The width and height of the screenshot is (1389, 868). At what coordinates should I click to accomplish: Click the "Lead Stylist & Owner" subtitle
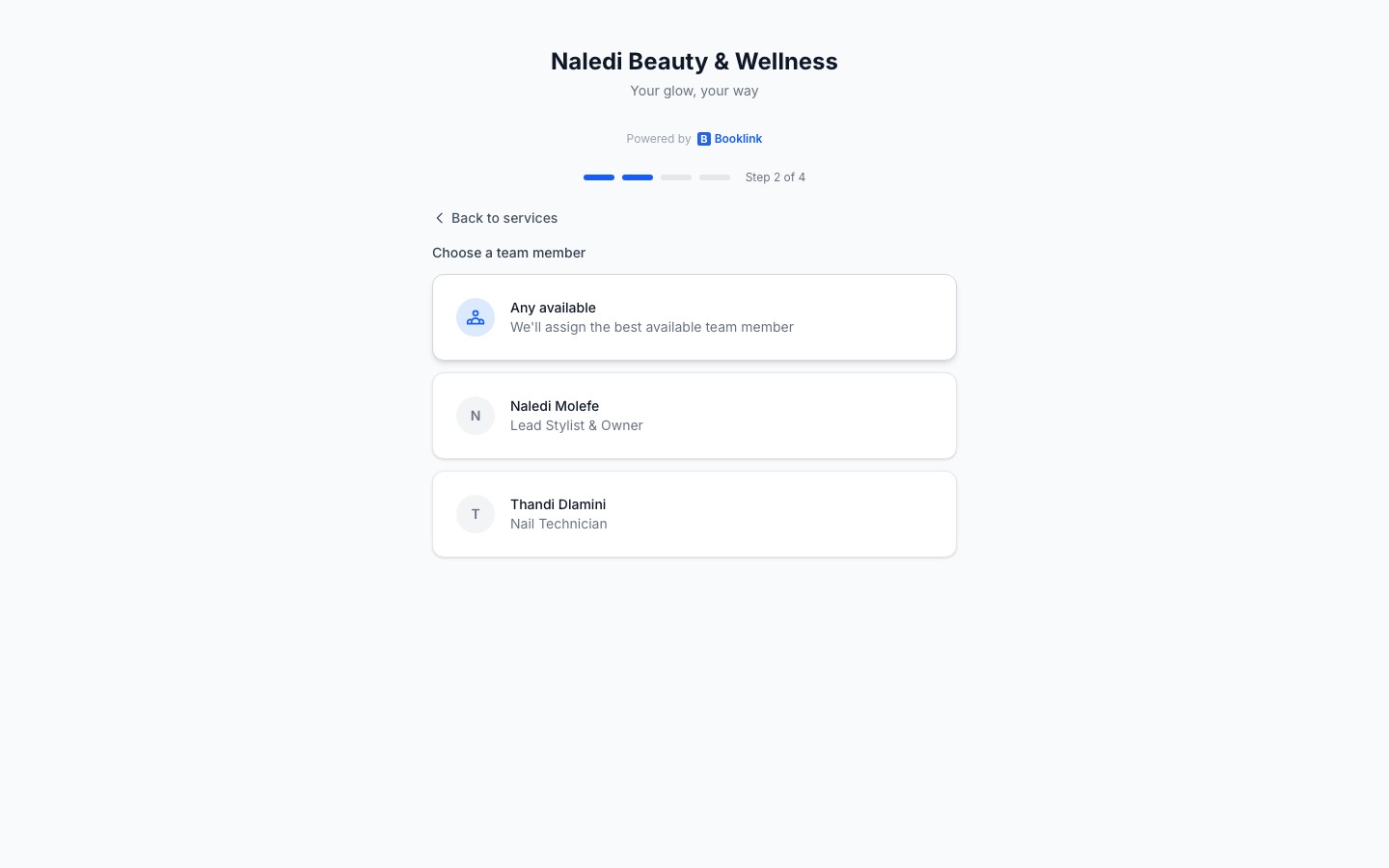[x=576, y=425]
